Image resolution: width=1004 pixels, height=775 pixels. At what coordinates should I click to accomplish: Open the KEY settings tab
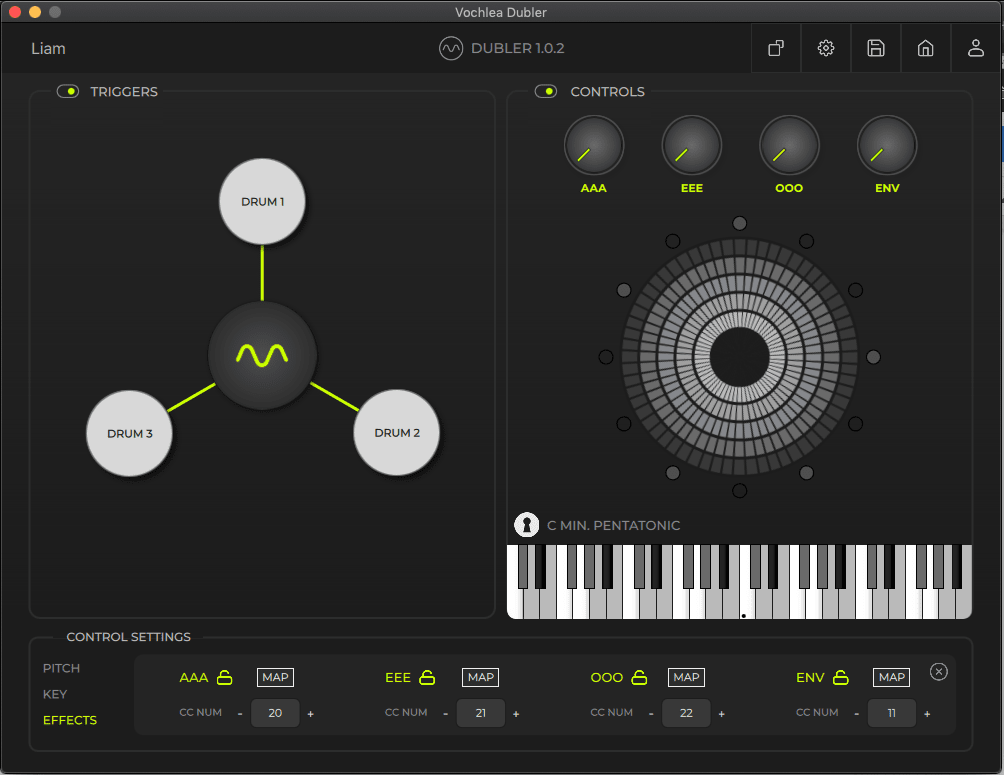tap(55, 694)
